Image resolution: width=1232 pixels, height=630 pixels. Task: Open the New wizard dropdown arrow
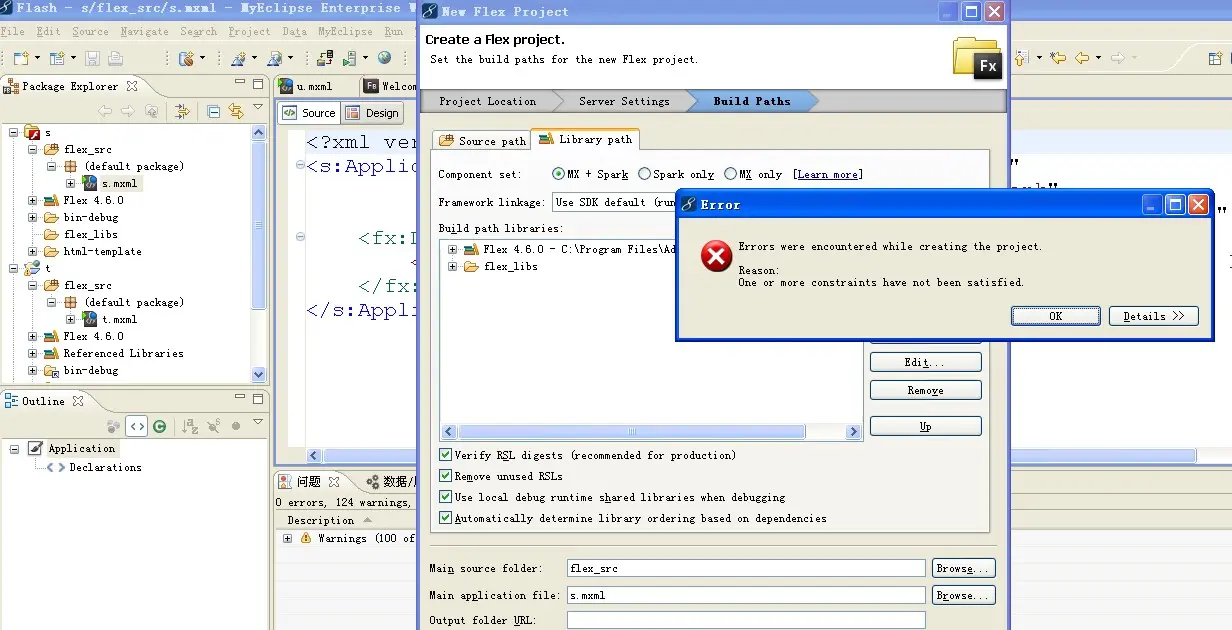point(38,59)
